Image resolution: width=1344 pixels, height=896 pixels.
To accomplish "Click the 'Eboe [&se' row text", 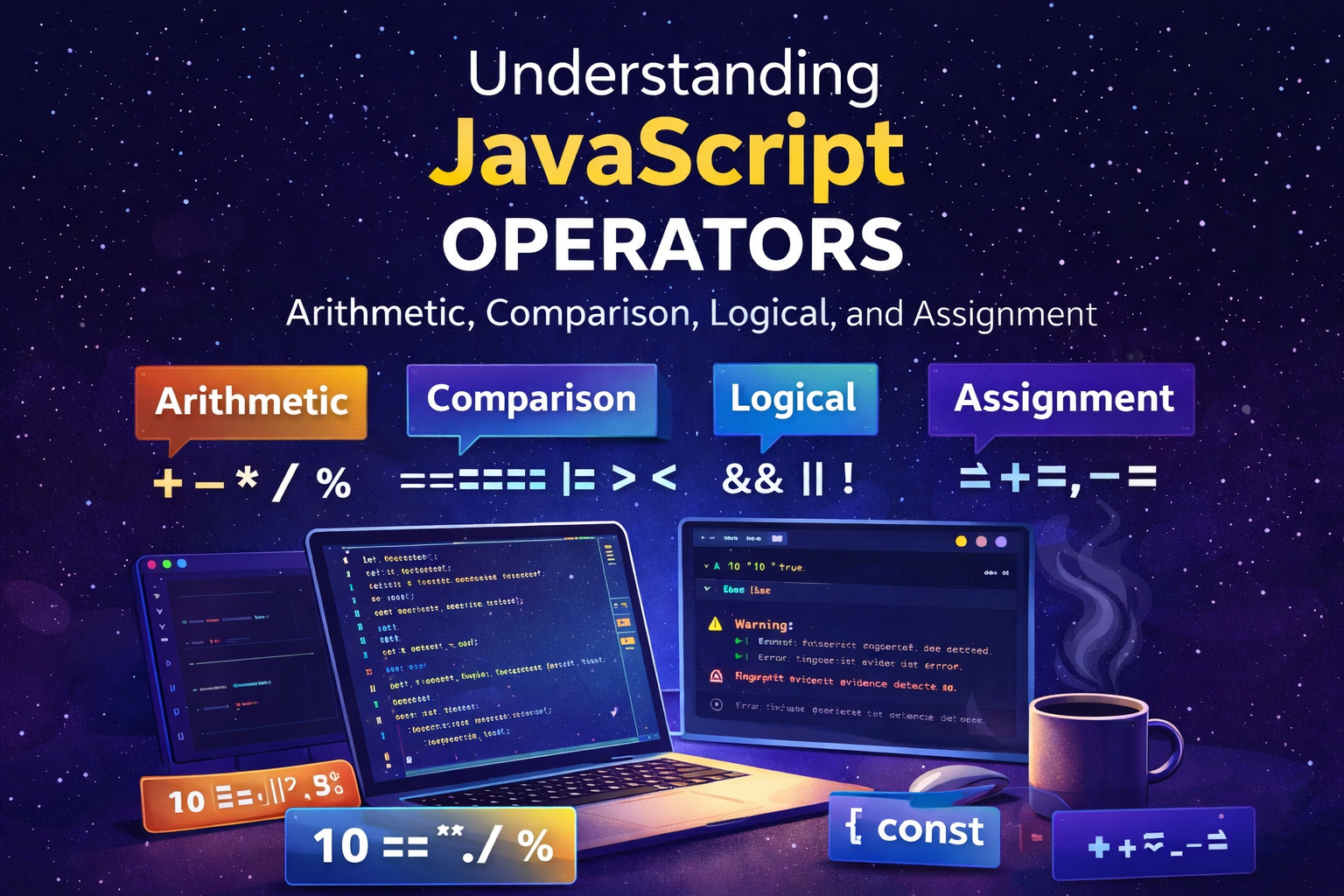I will coord(747,589).
